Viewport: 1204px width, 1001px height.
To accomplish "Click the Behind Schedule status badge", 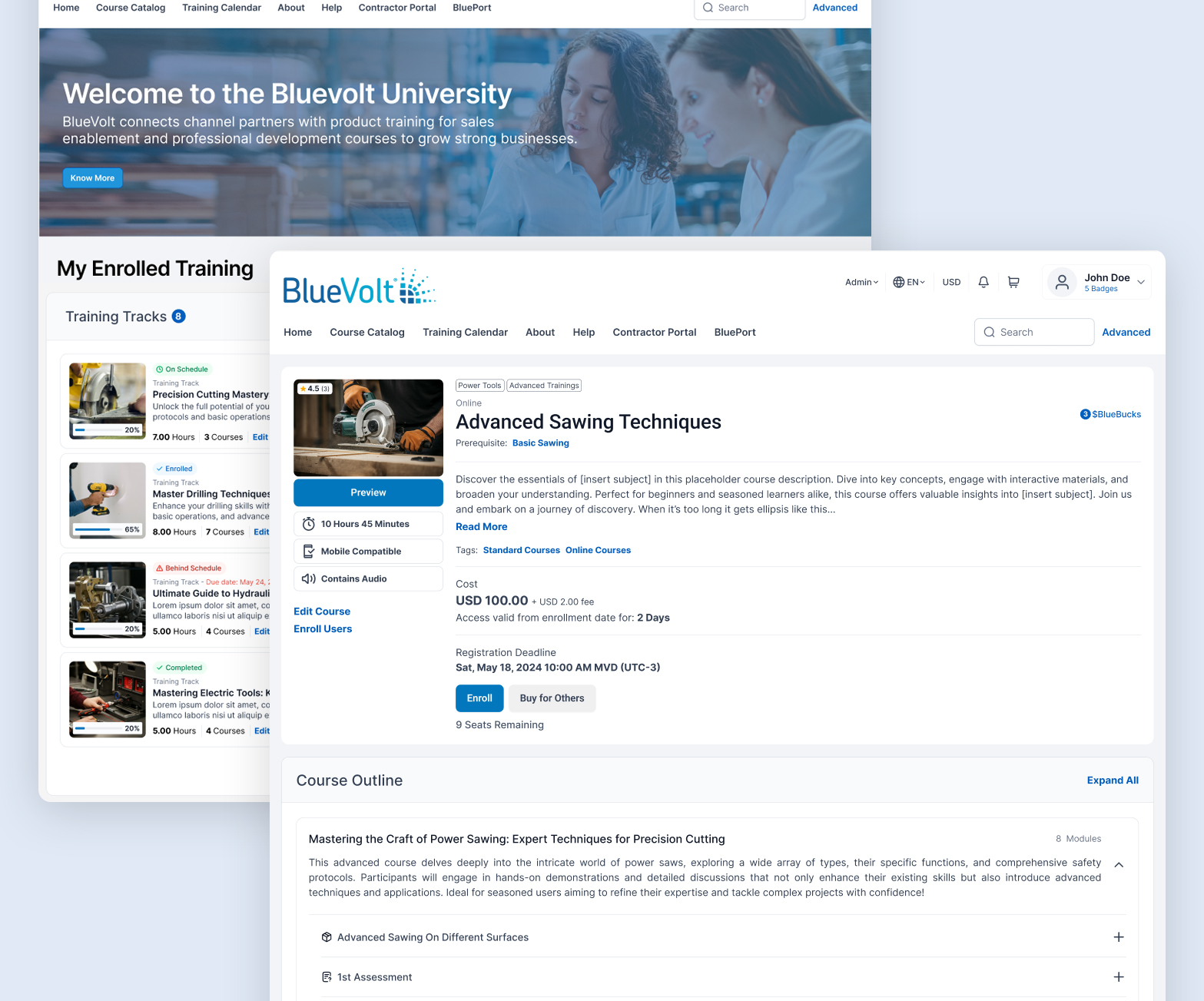I will [x=188, y=568].
